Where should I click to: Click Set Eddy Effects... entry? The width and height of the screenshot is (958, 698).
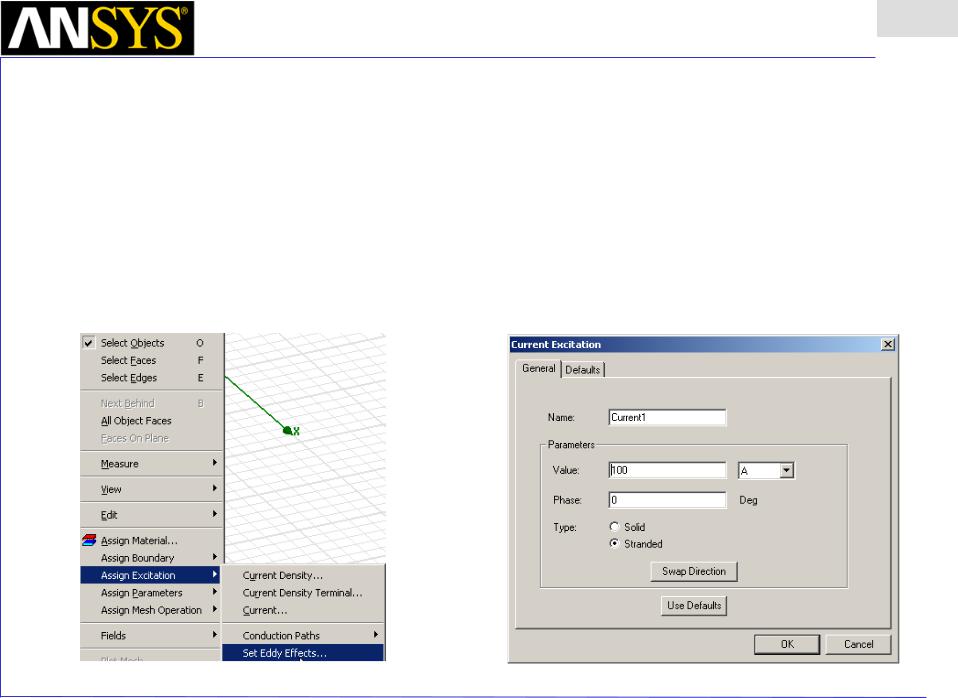click(x=303, y=653)
